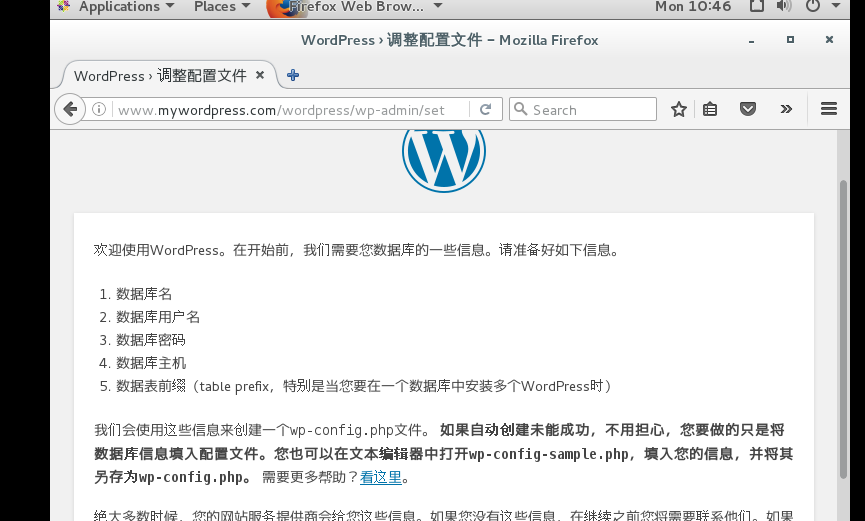Open the Firefox hamburger menu
Image resolution: width=865 pixels, height=521 pixels.
coord(829,109)
